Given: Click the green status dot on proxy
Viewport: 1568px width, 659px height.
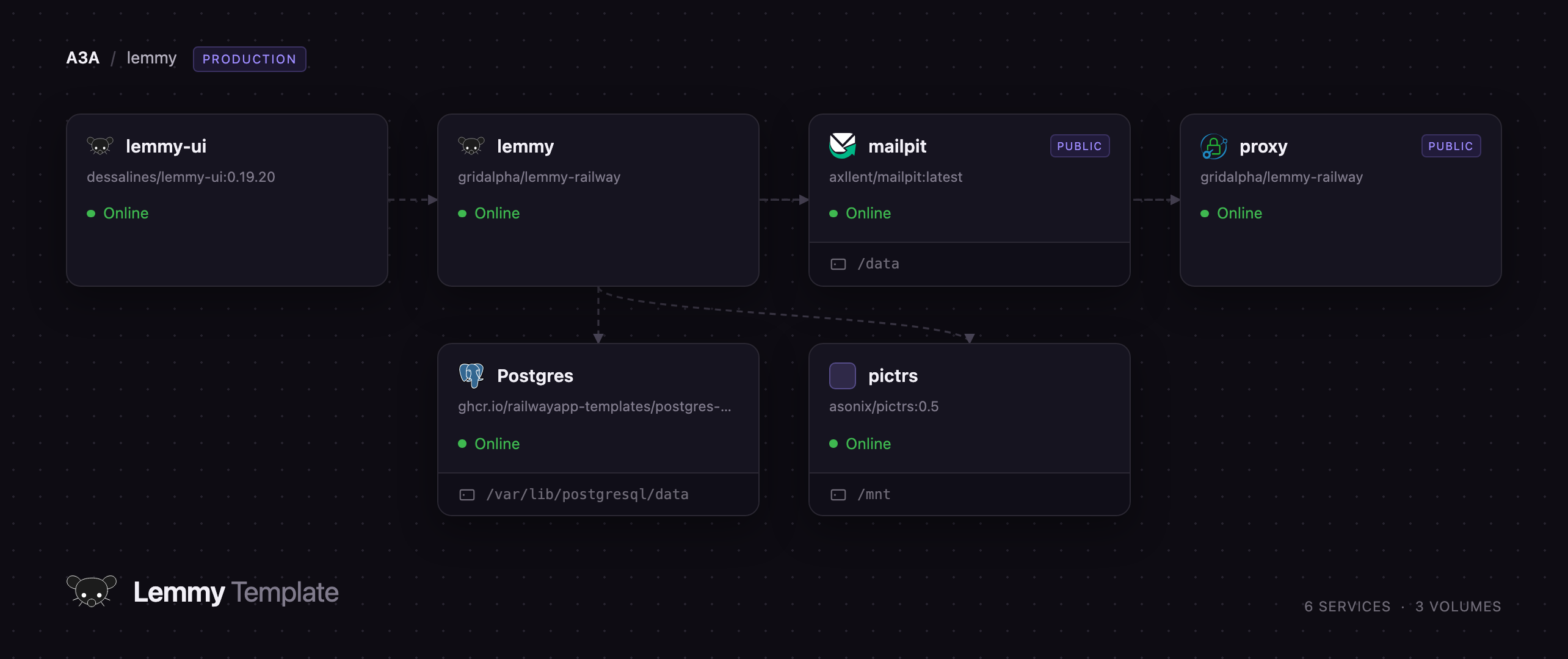Looking at the screenshot, I should [1205, 214].
